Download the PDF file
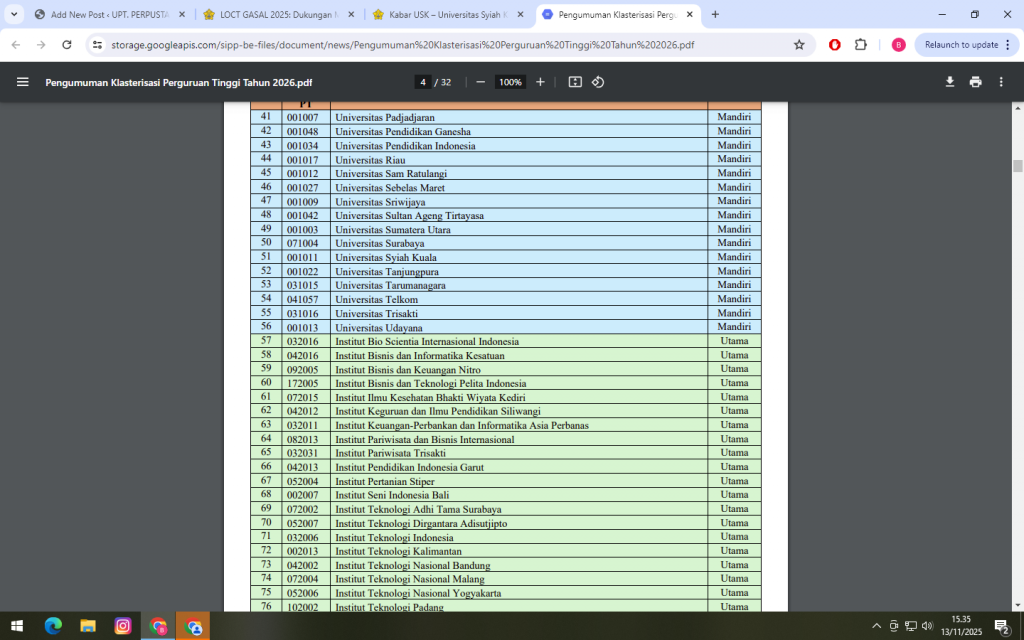The image size is (1024, 640). point(950,82)
